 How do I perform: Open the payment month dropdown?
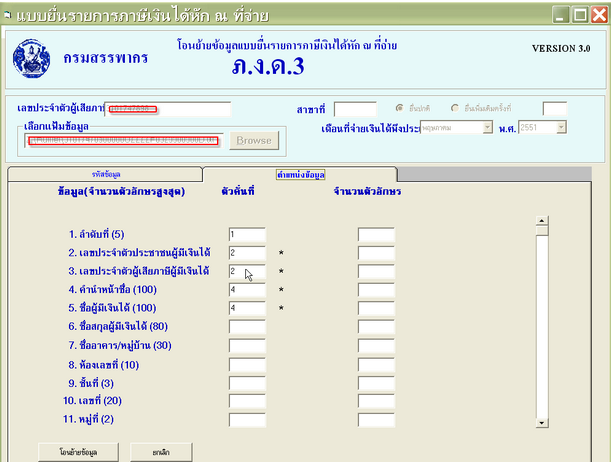click(x=487, y=127)
